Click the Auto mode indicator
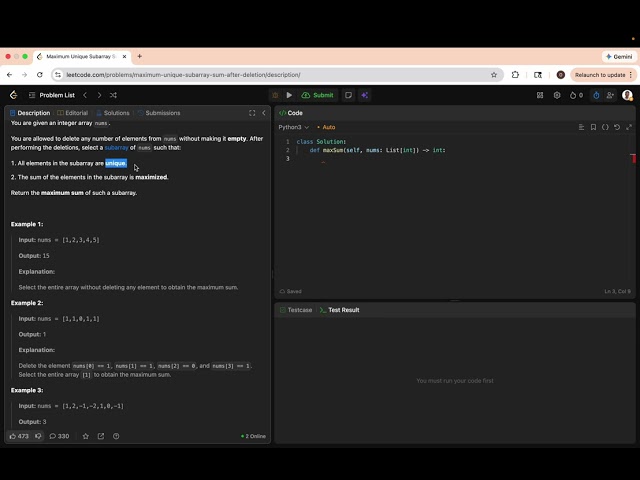Viewport: 640px width, 480px height. [x=326, y=127]
